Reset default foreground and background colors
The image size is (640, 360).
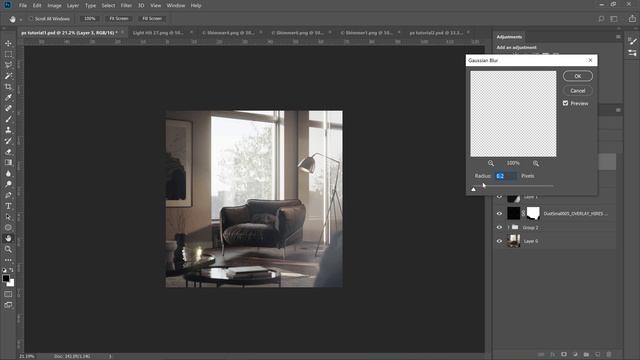coord(4,270)
